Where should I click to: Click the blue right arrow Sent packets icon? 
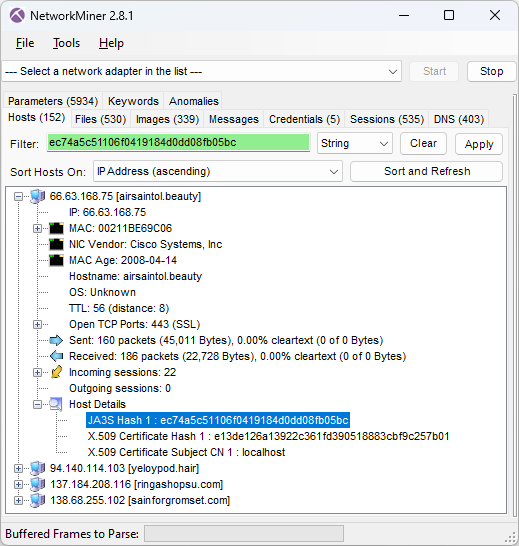pyautogui.click(x=56, y=340)
